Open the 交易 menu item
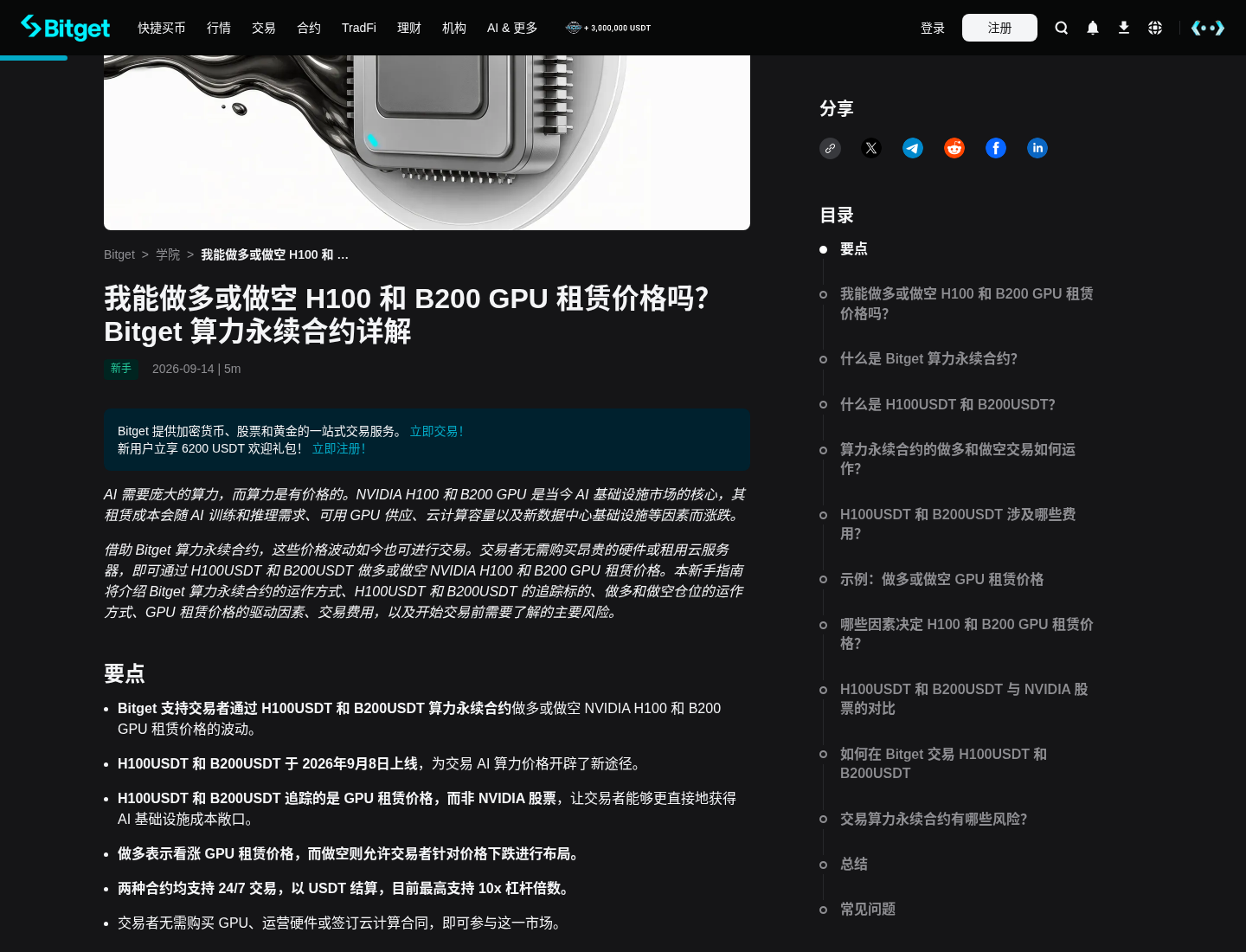Image resolution: width=1246 pixels, height=952 pixels. (264, 28)
